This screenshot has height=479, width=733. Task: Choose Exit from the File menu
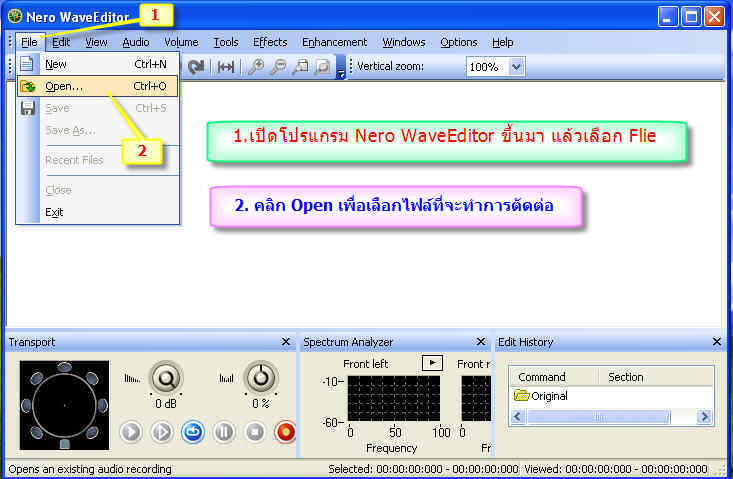click(98, 212)
